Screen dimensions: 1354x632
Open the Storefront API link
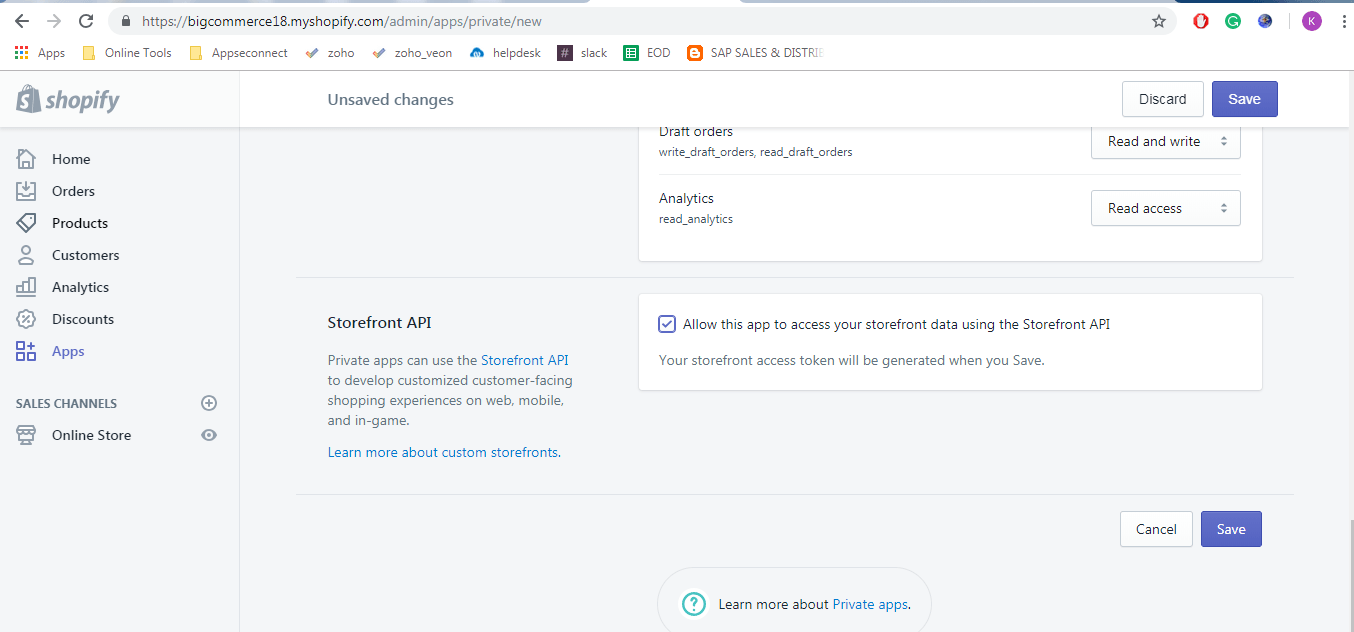[525, 360]
